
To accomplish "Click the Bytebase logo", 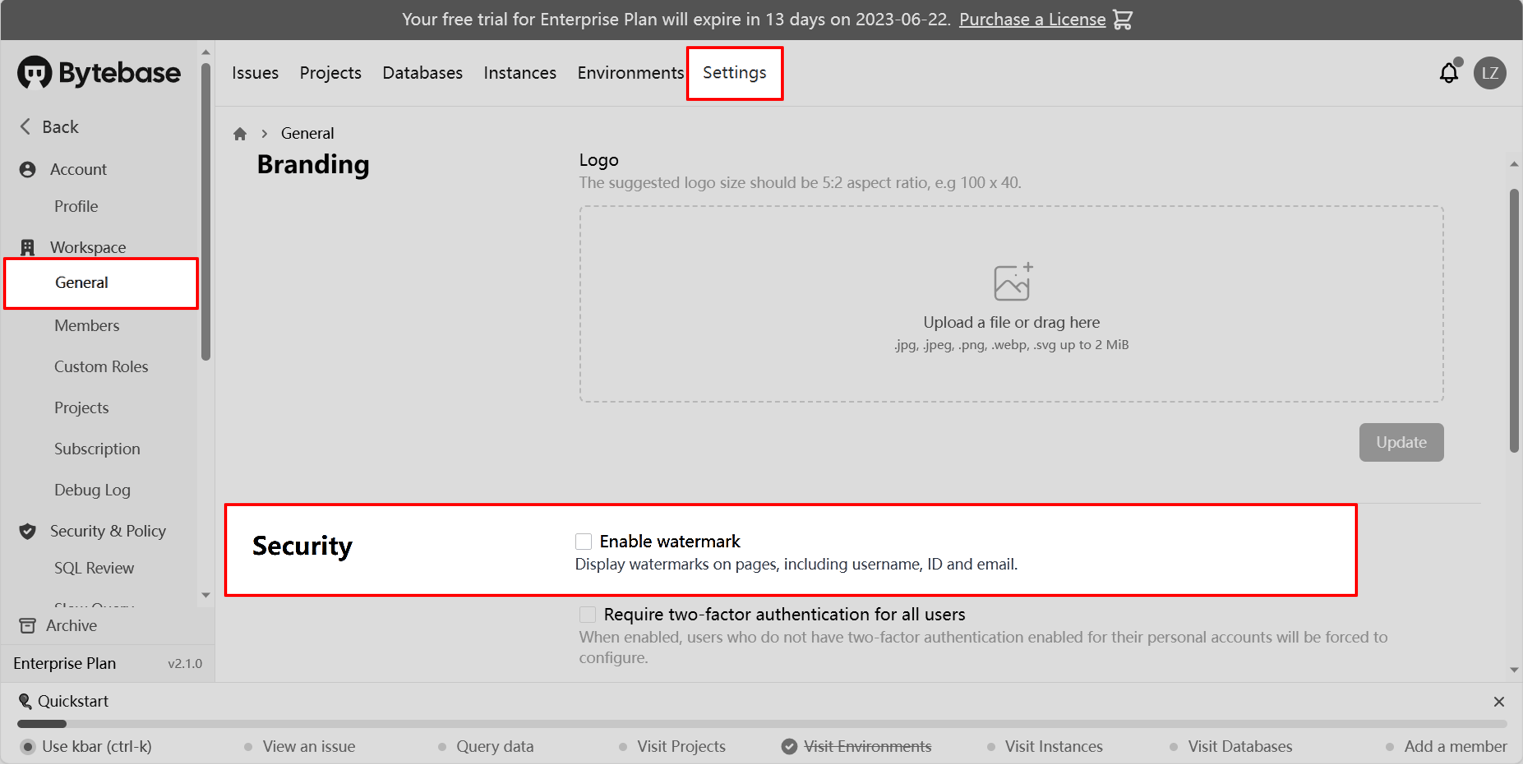I will click(99, 73).
